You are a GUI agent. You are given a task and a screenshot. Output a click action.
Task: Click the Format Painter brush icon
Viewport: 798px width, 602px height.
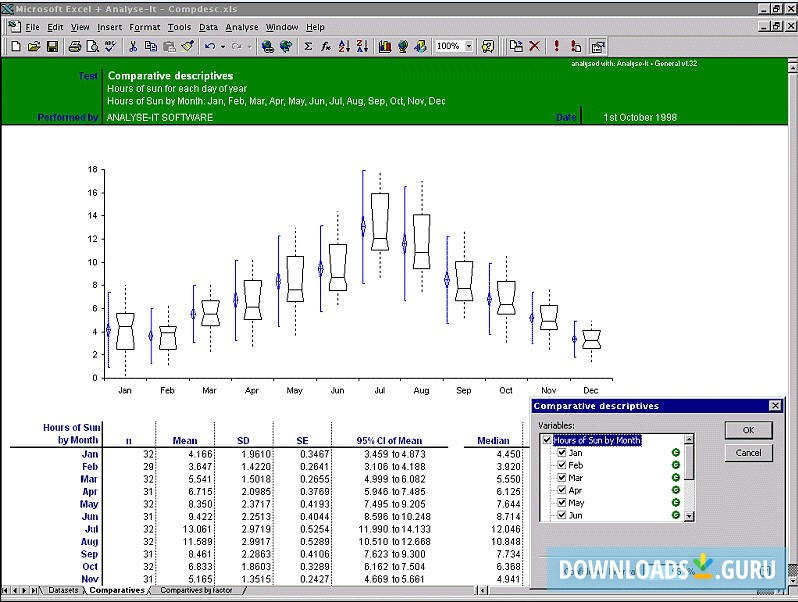(x=185, y=46)
